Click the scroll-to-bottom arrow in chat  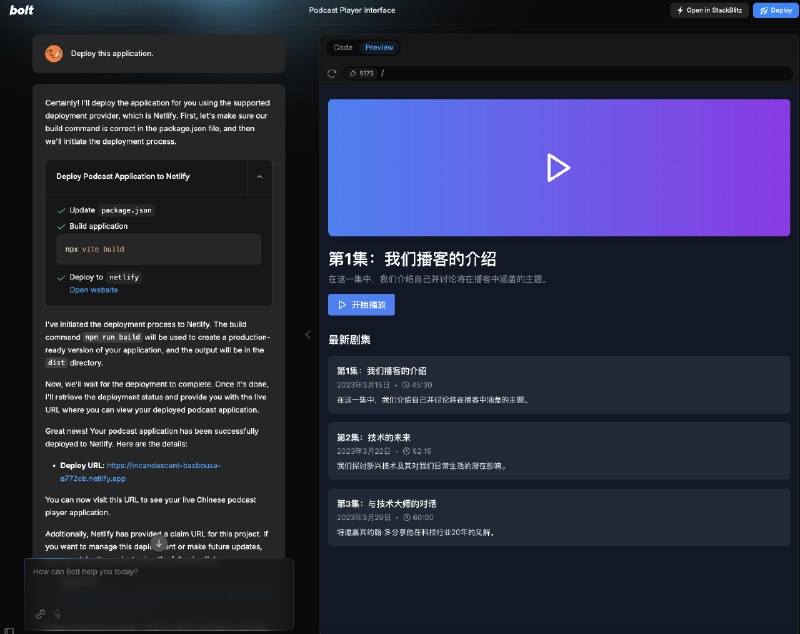[x=159, y=544]
